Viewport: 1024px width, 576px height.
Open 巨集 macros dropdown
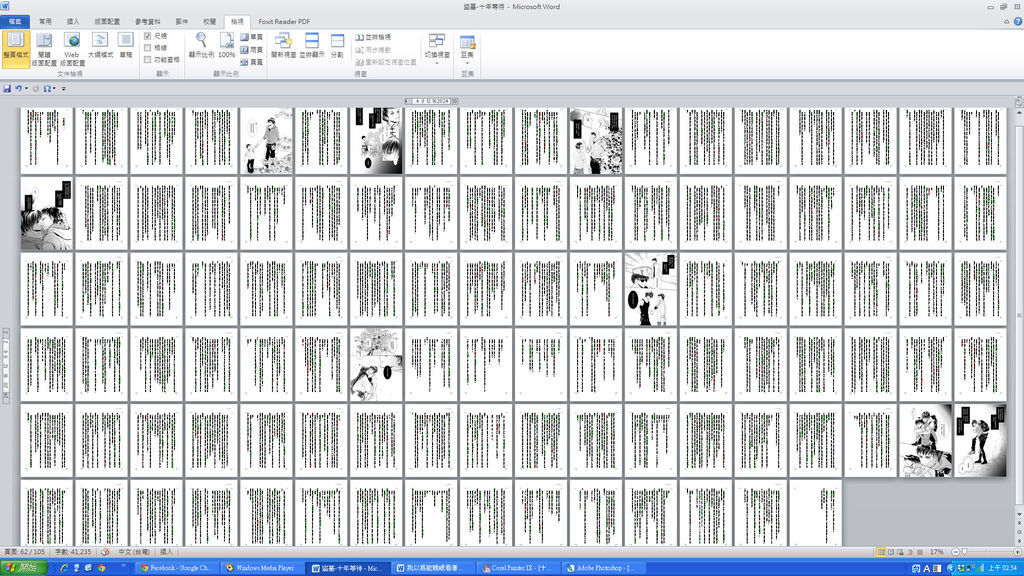[467, 48]
